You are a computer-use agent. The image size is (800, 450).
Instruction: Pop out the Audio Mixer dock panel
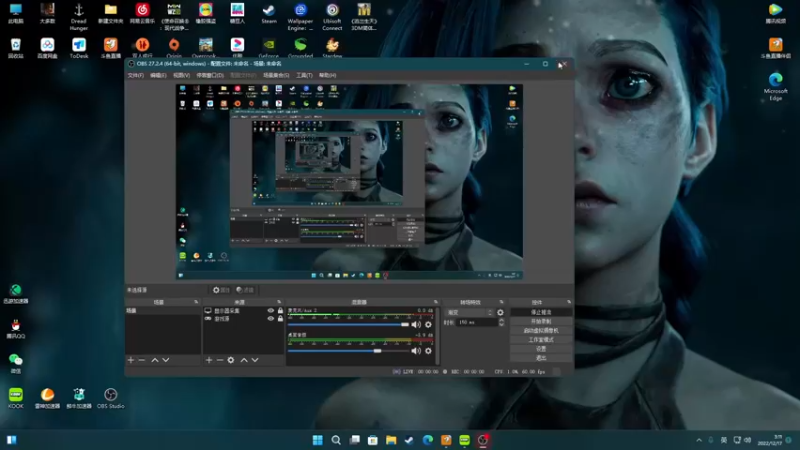436,302
